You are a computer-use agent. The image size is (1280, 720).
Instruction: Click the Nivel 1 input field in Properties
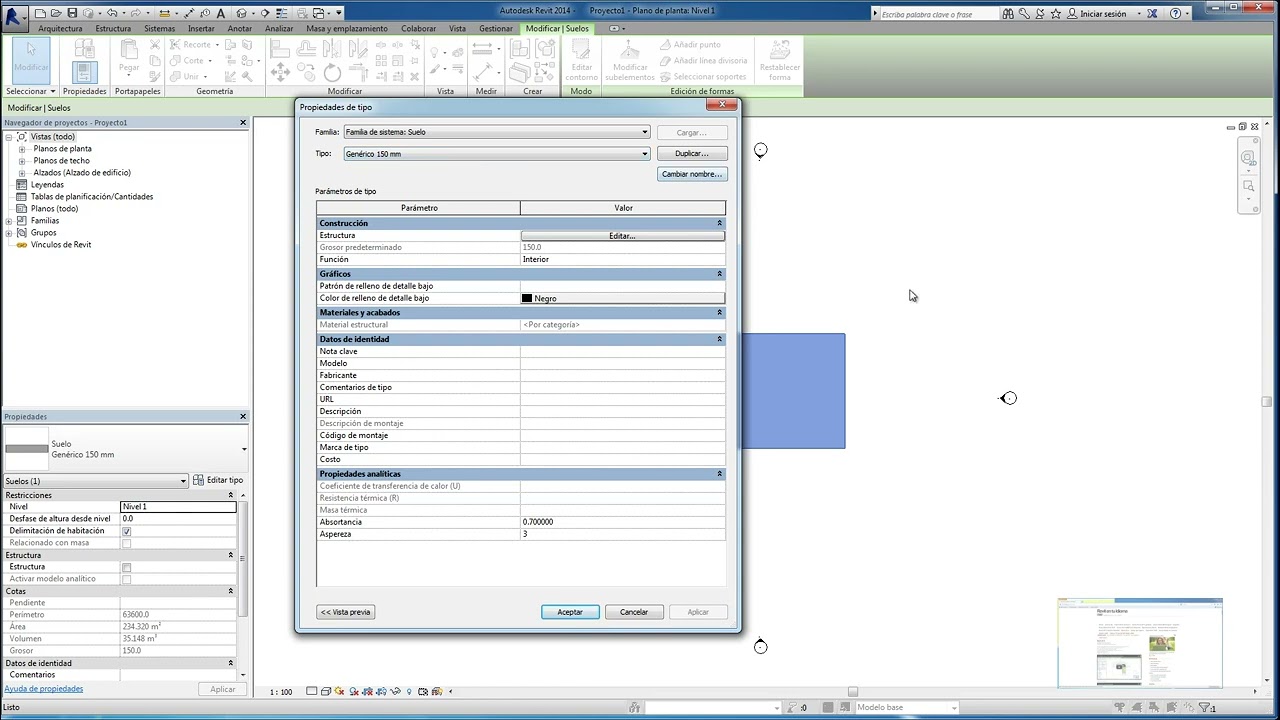(178, 507)
